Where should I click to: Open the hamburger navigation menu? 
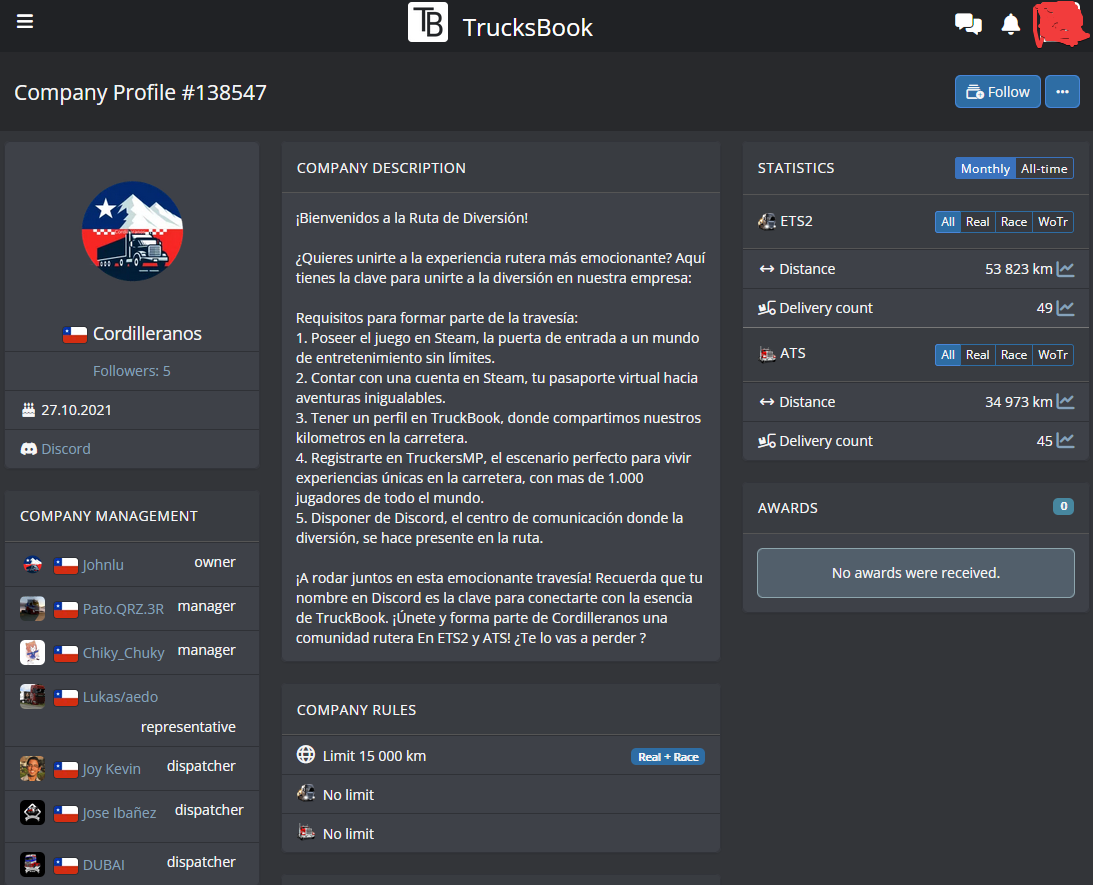[x=25, y=22]
